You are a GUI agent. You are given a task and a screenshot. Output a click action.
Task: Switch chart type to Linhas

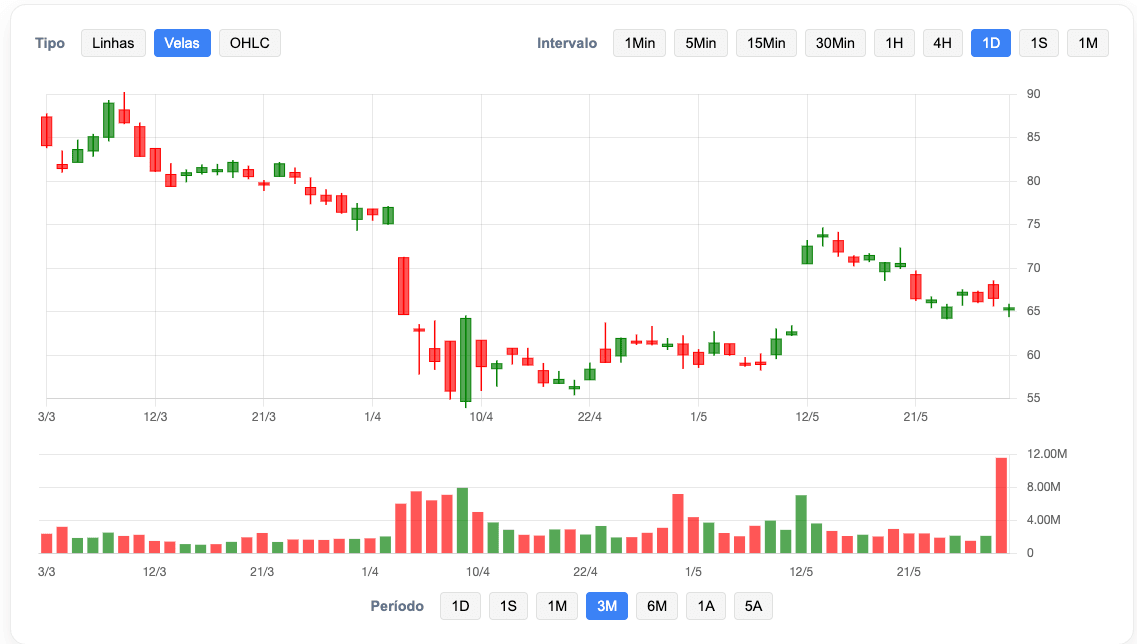point(113,43)
